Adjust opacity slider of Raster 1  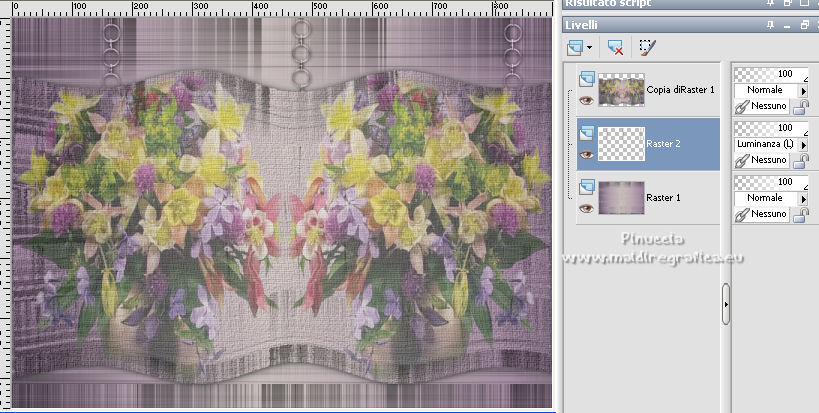771,182
